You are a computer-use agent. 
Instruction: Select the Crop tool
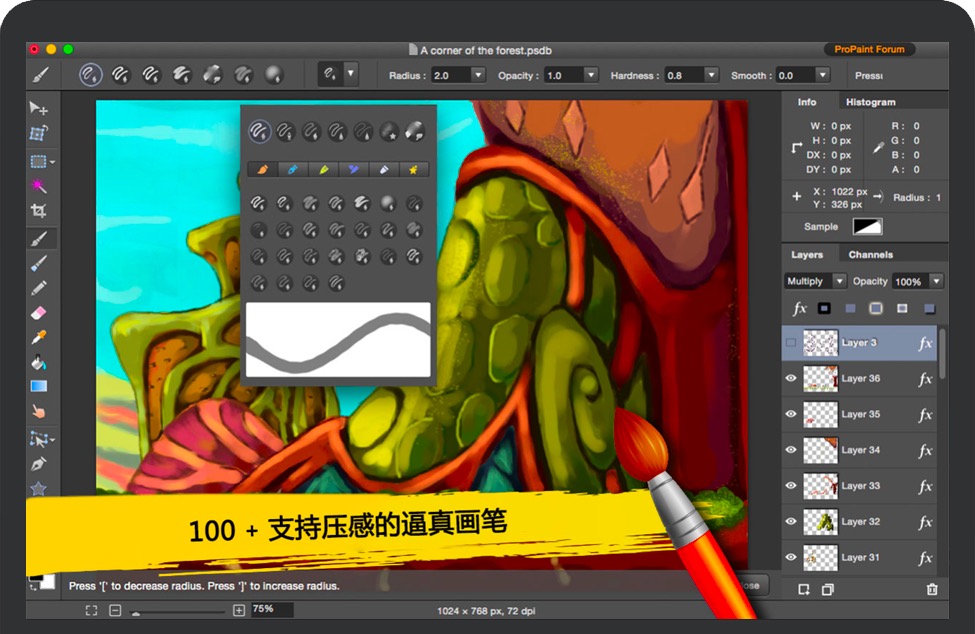[x=38, y=211]
